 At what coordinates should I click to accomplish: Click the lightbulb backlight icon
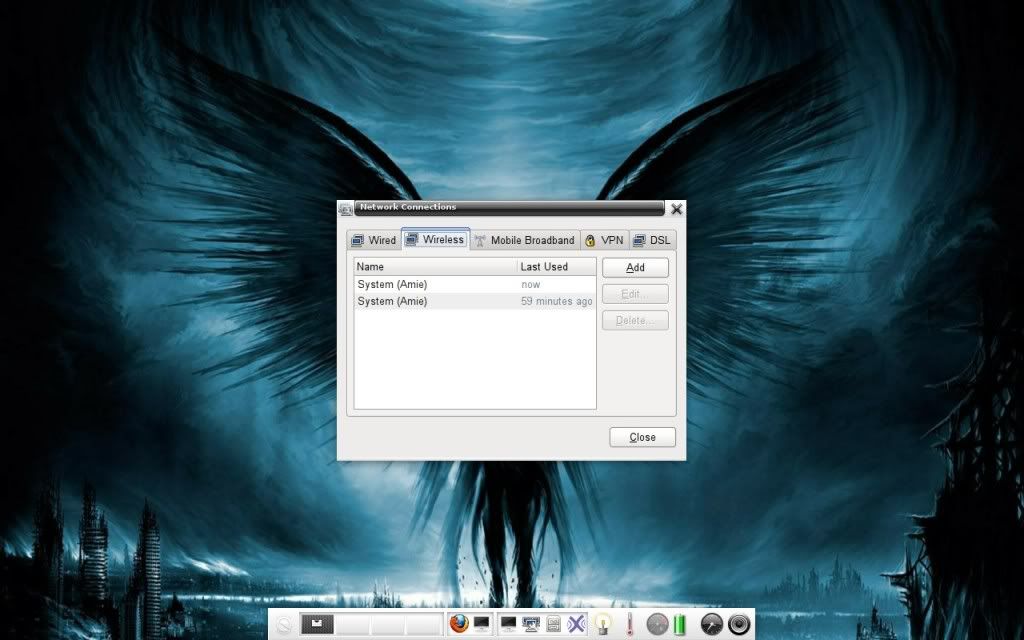tap(603, 624)
